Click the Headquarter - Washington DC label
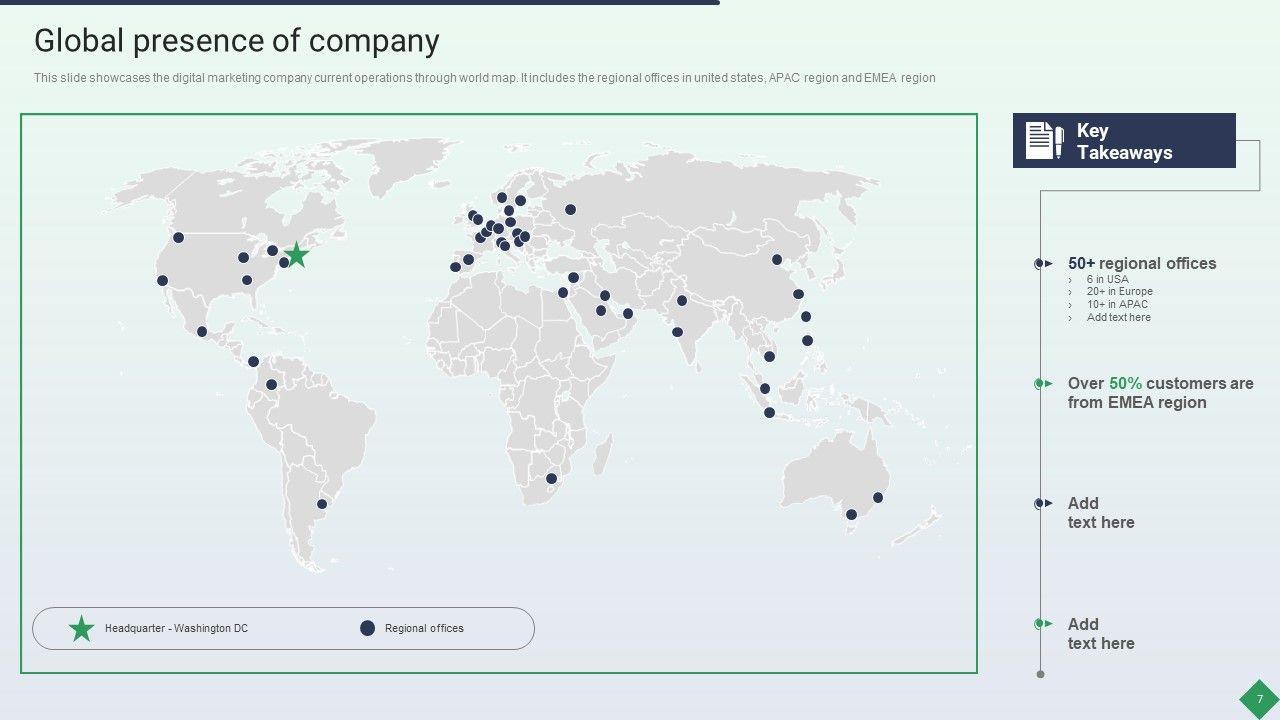1280x720 pixels. pyautogui.click(x=176, y=629)
